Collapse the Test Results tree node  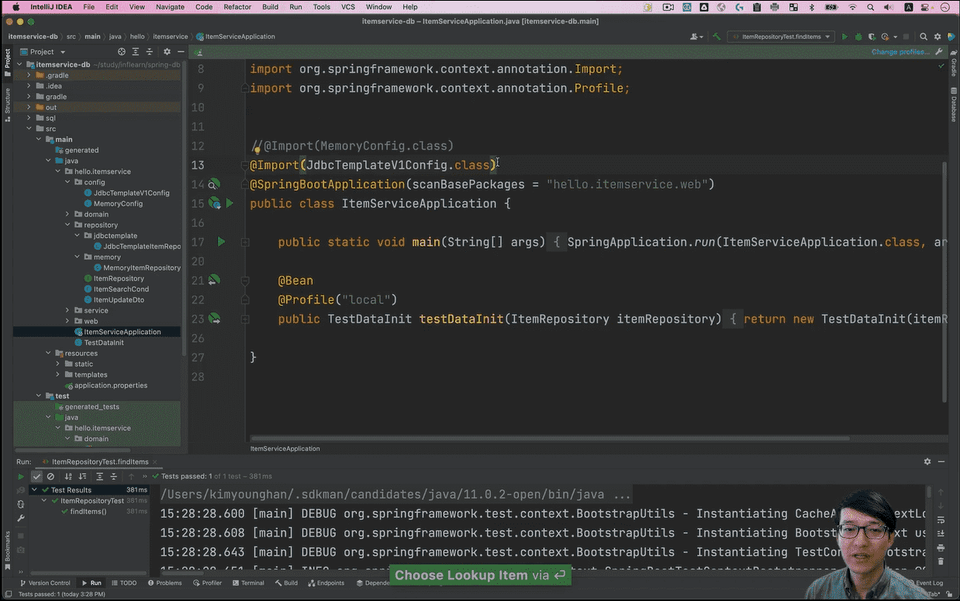34,490
